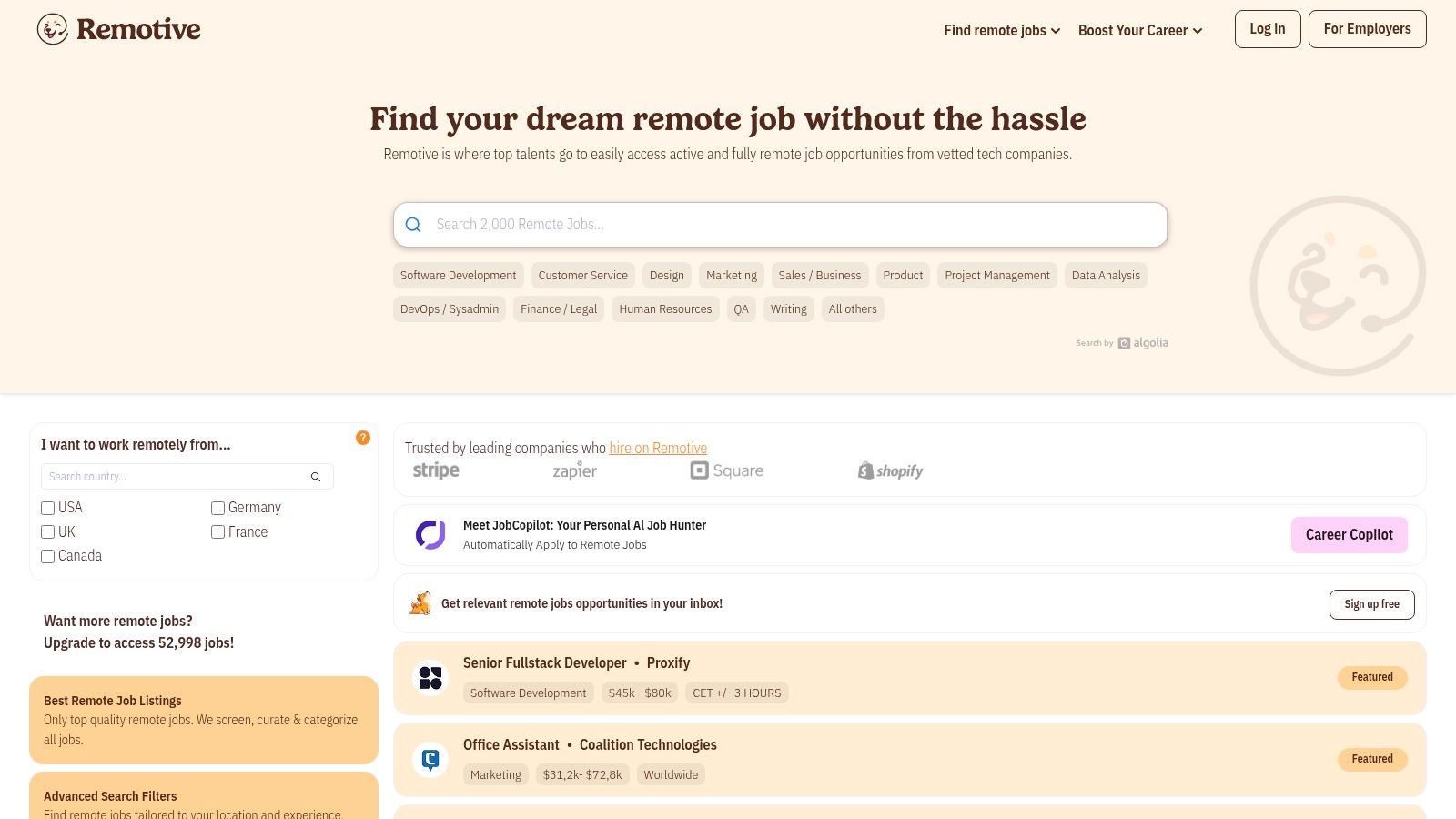Filter by QA category
Image resolution: width=1456 pixels, height=819 pixels.
(742, 309)
